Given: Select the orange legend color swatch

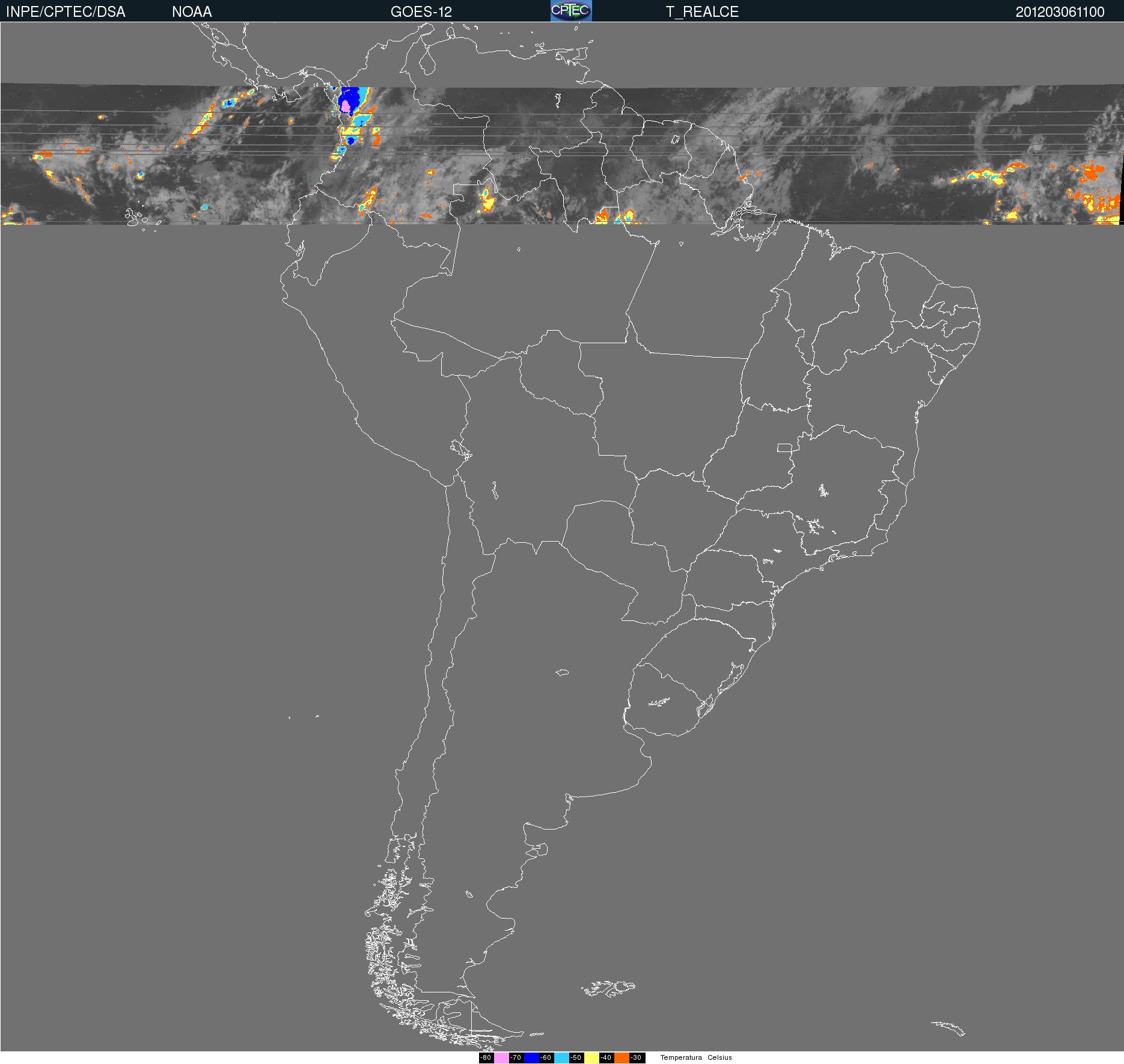Looking at the screenshot, I should (622, 1057).
